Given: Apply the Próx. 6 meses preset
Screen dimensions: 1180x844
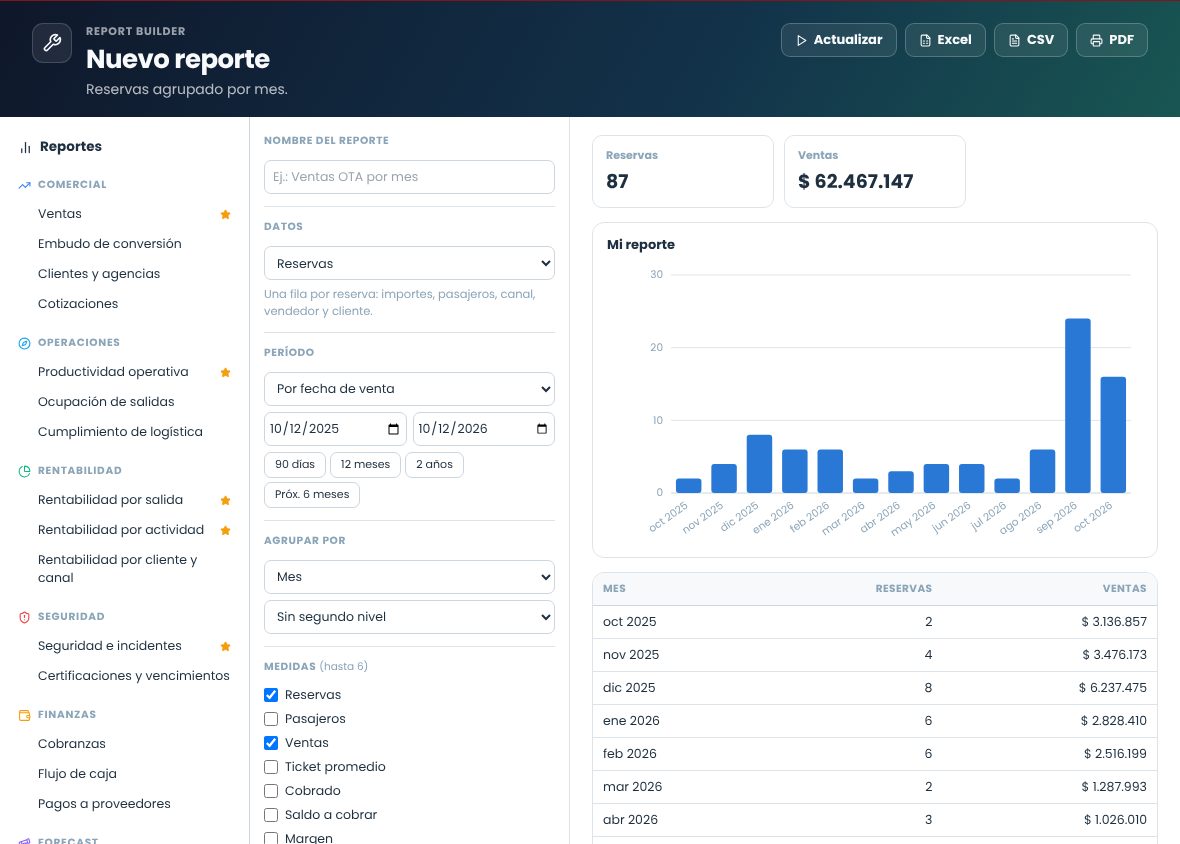Looking at the screenshot, I should coord(312,495).
